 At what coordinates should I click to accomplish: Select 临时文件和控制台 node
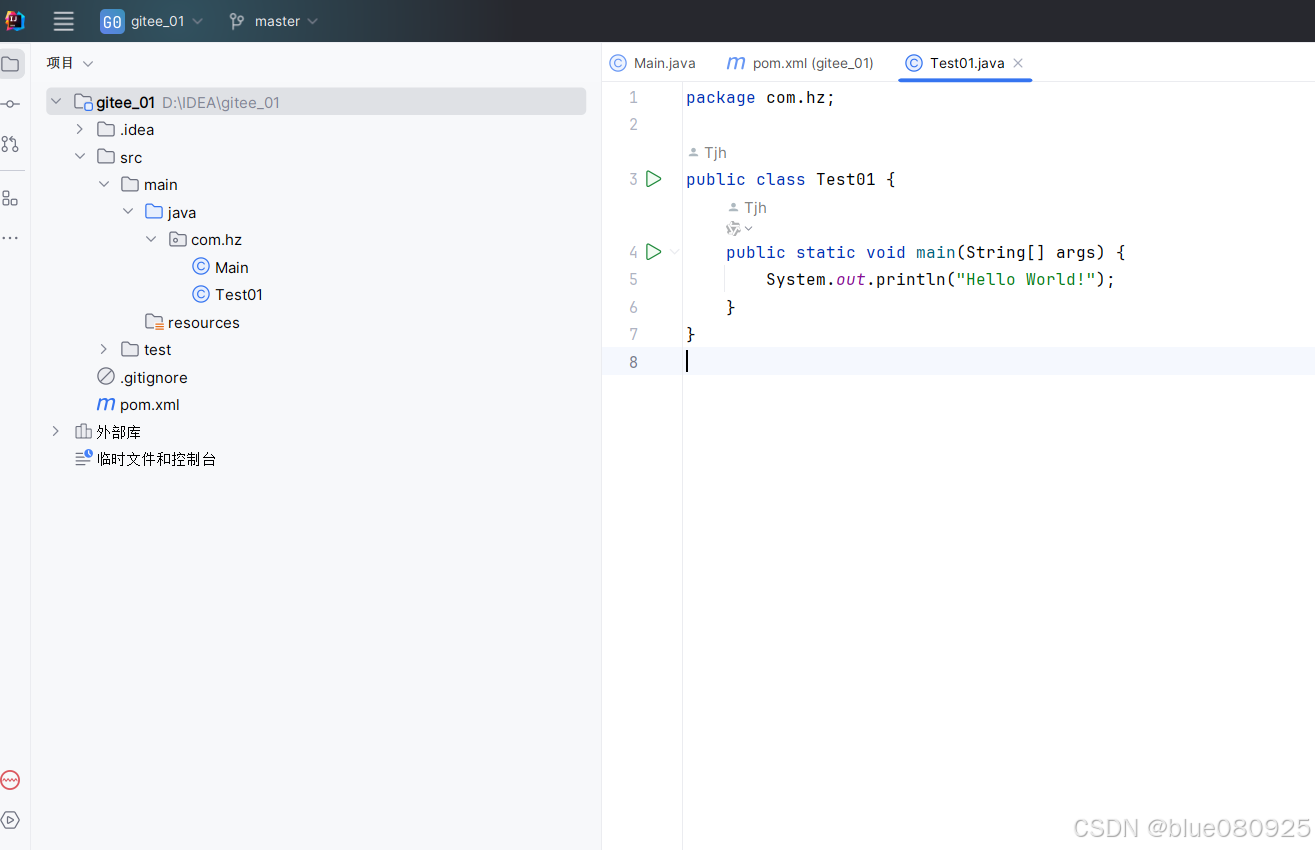point(157,459)
